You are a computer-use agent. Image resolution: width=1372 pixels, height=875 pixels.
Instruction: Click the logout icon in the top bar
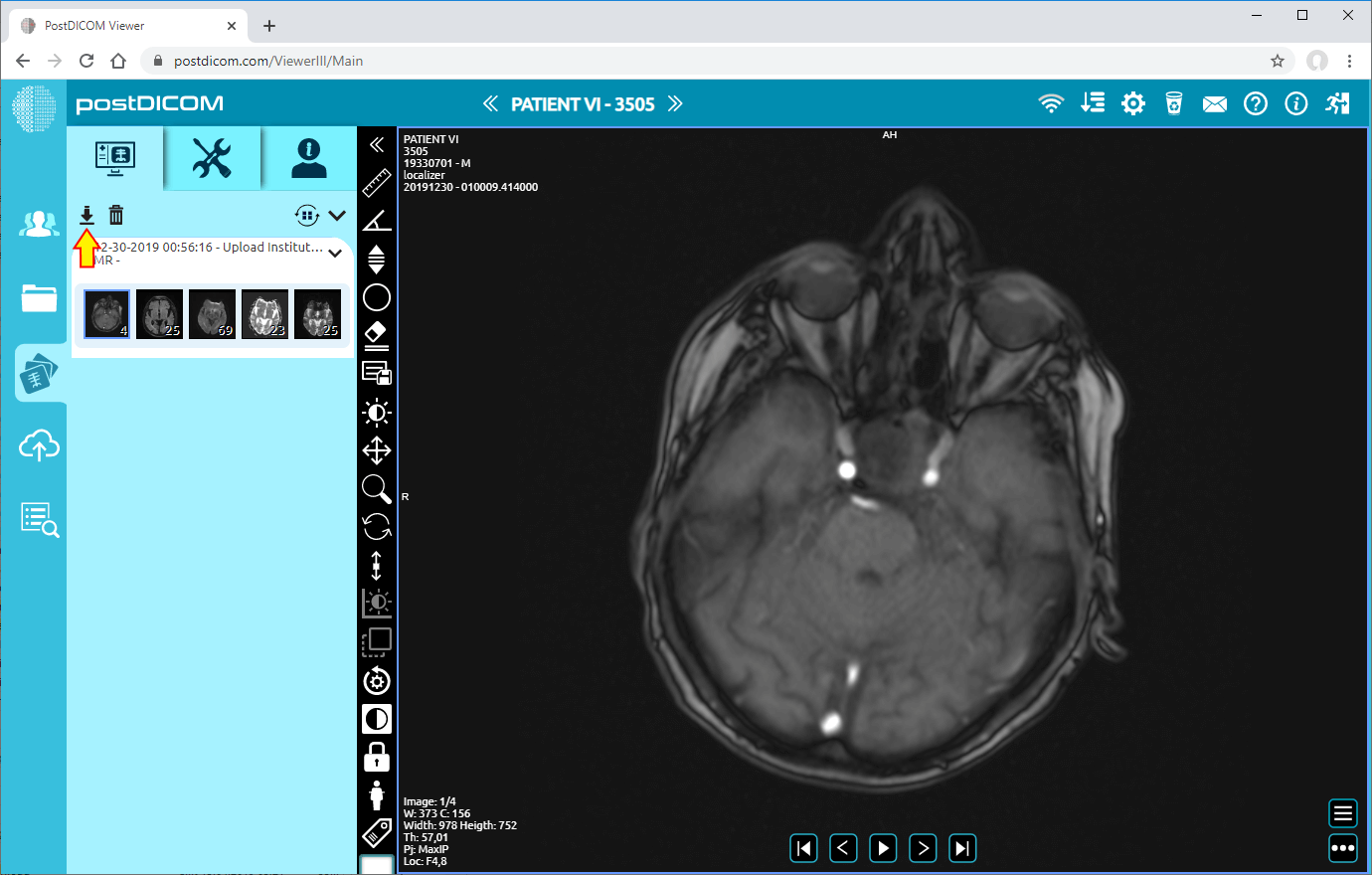pyautogui.click(x=1338, y=102)
